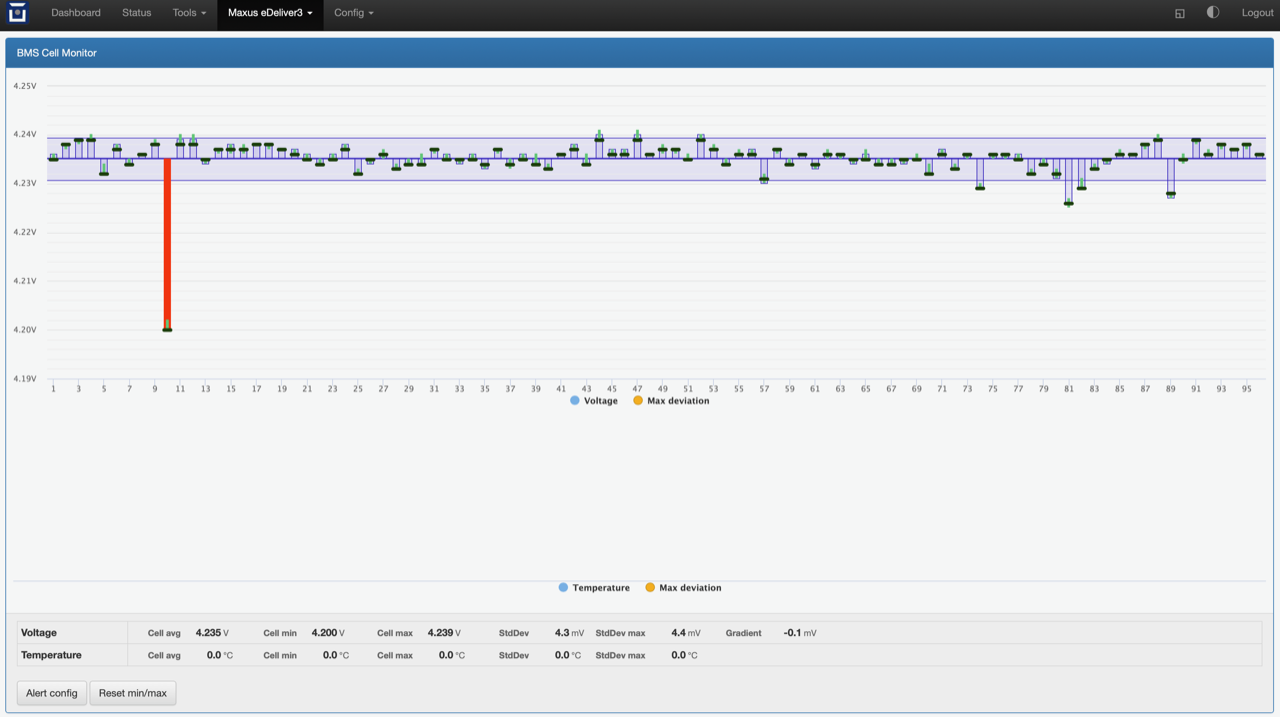The width and height of the screenshot is (1280, 717).
Task: Click the OVMS logo icon
Action: pos(18,13)
